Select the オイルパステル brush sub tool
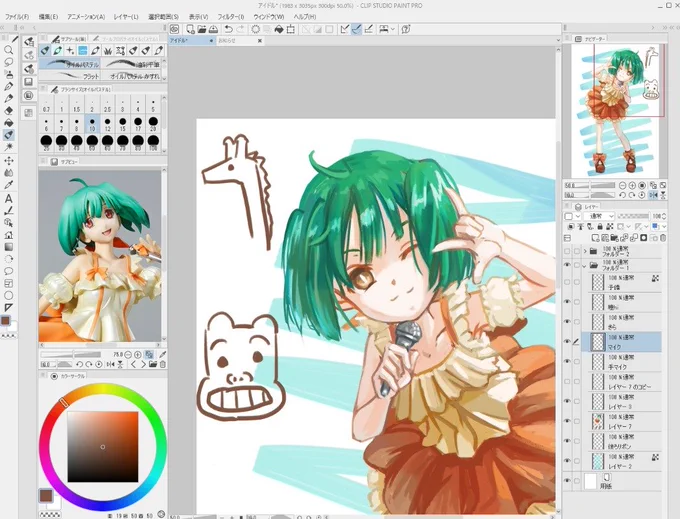 pos(70,65)
